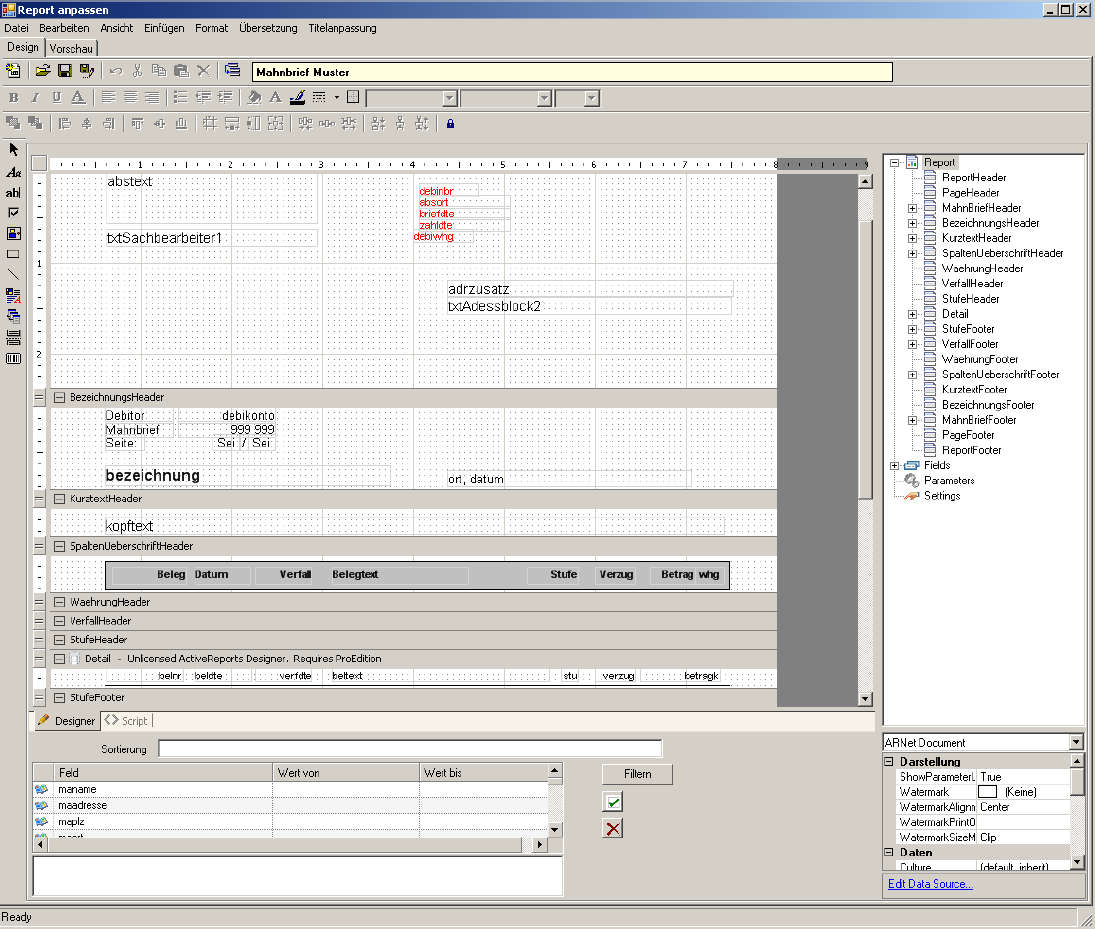Click the Open folder icon
The width and height of the screenshot is (1095, 929).
pyautogui.click(x=43, y=70)
